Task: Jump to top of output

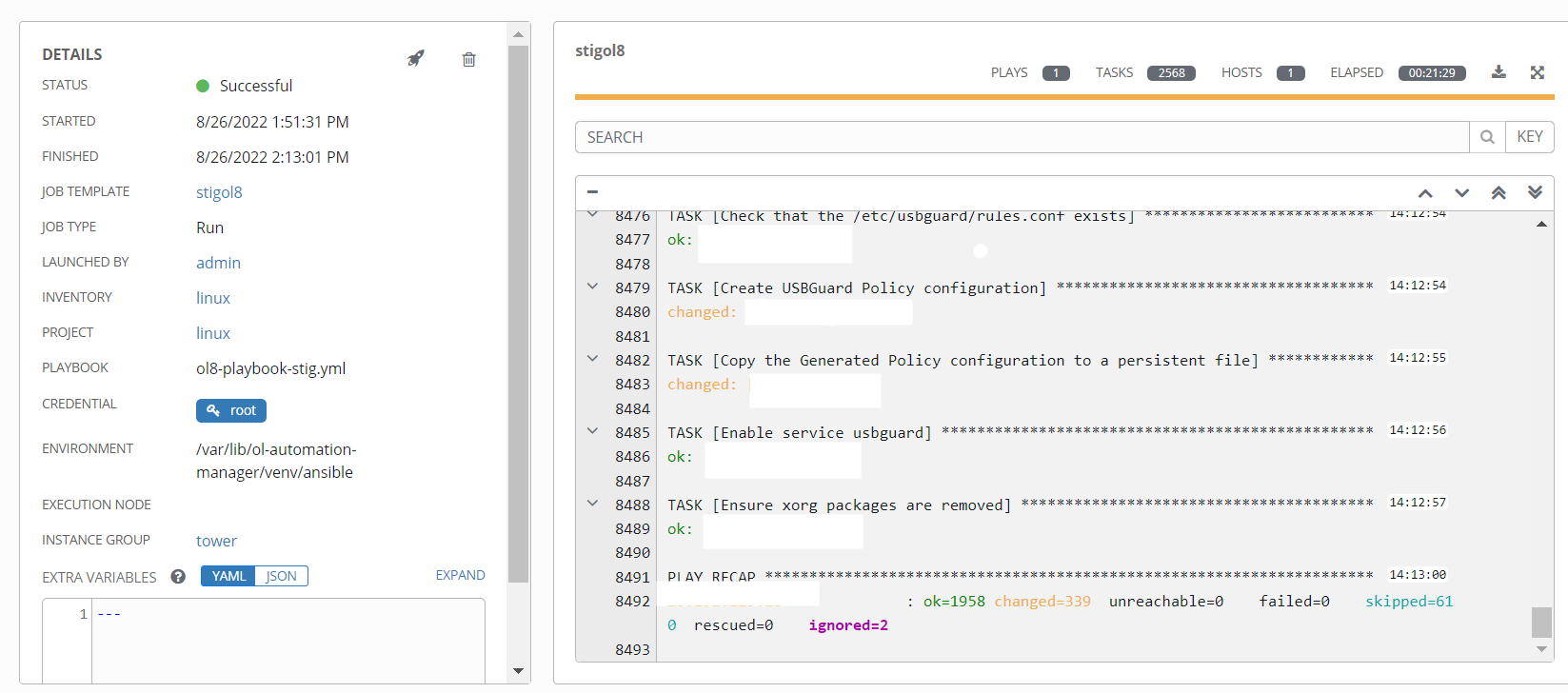Action: pos(1499,192)
